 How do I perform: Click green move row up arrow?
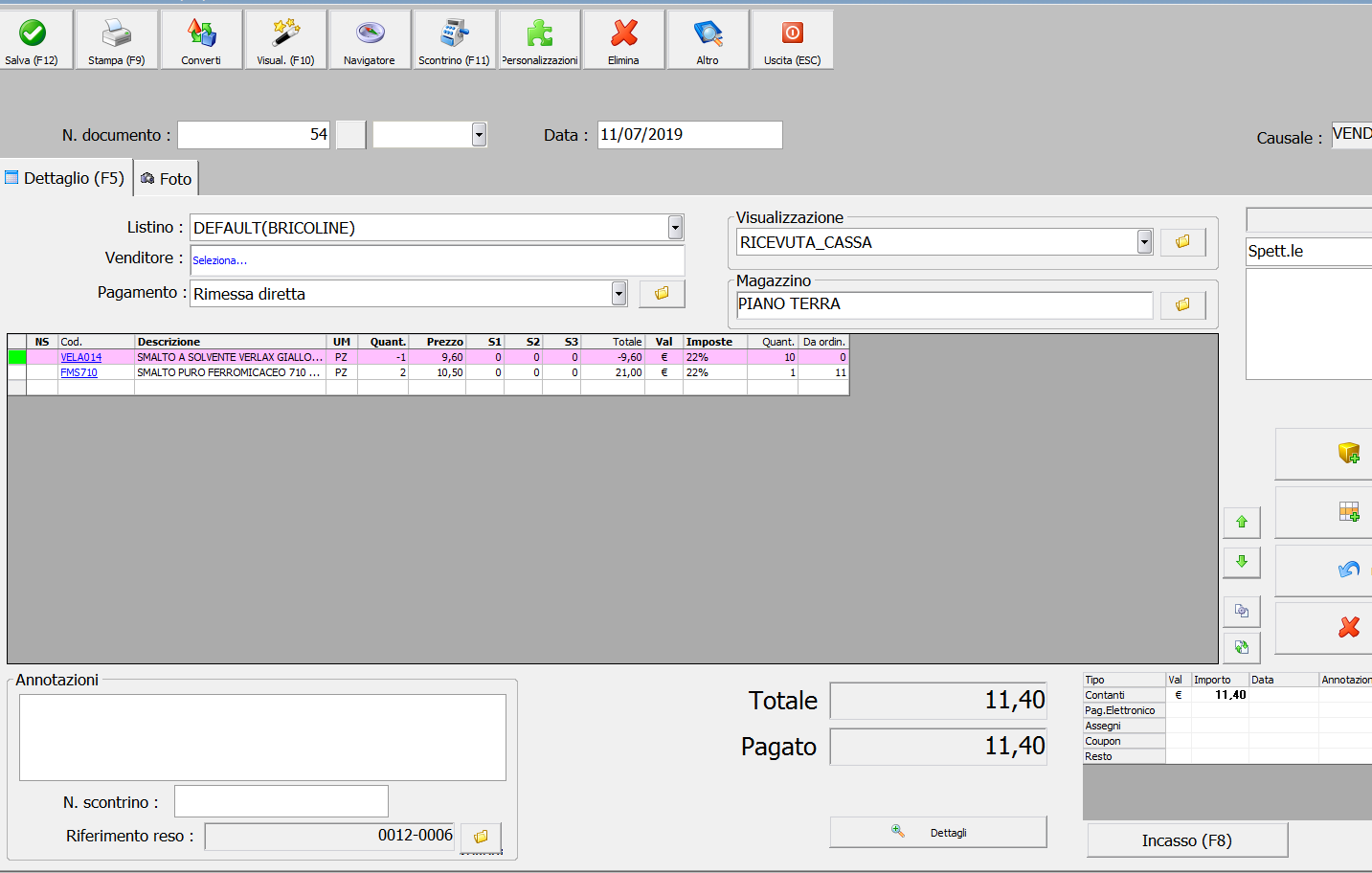point(1242,523)
